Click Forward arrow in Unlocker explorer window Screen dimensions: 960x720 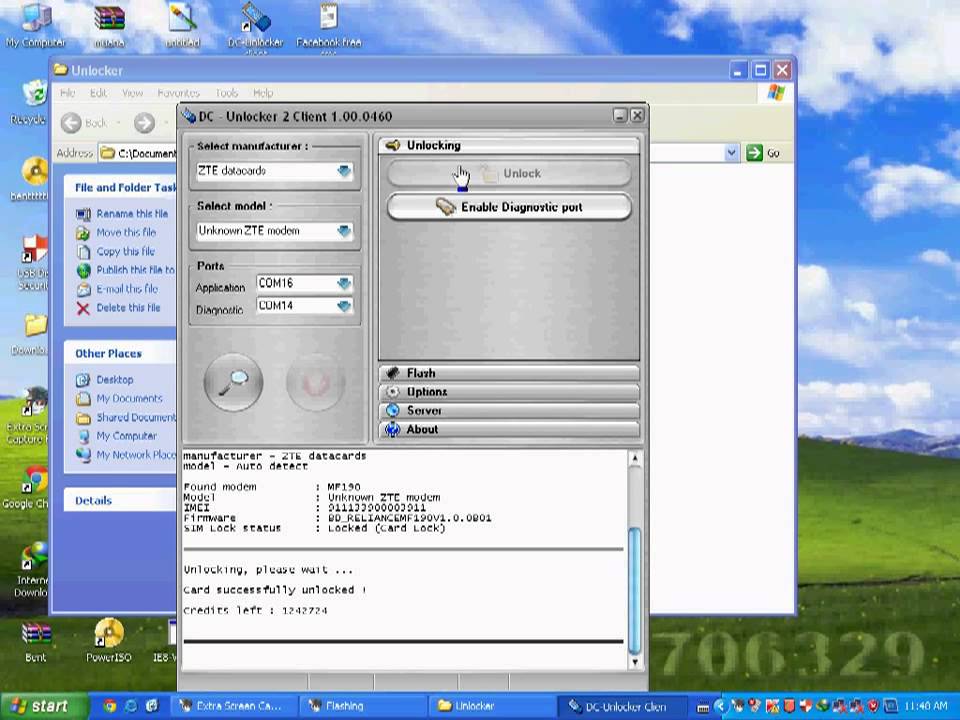click(x=144, y=123)
